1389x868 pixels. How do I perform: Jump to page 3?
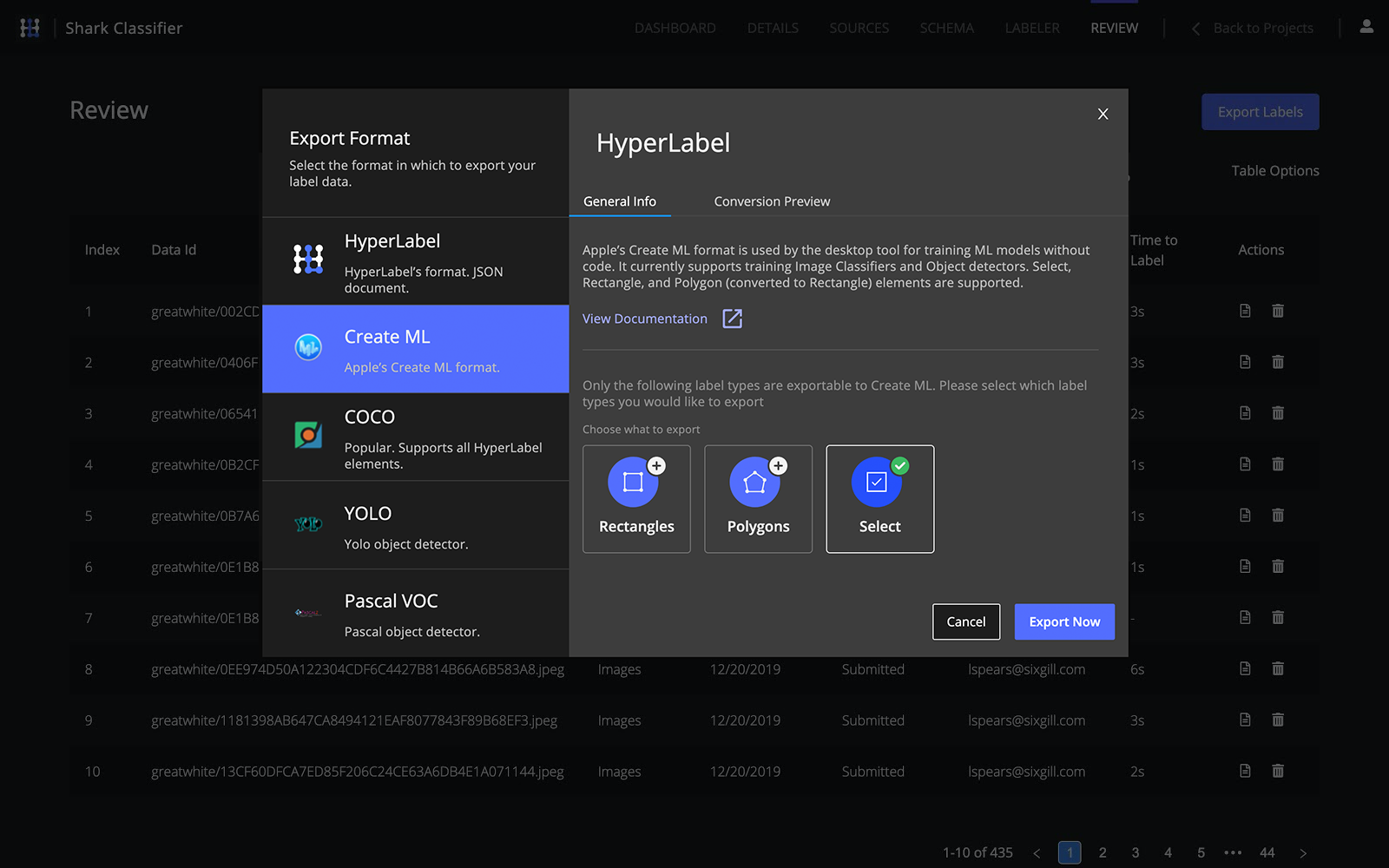tap(1136, 852)
